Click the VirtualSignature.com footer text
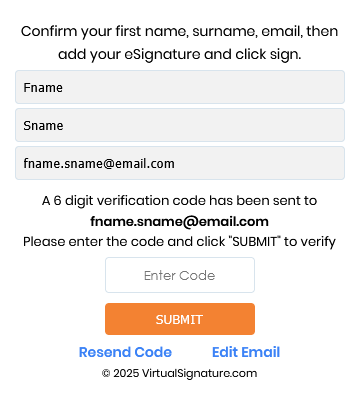This screenshot has width=360, height=396. tap(199, 373)
